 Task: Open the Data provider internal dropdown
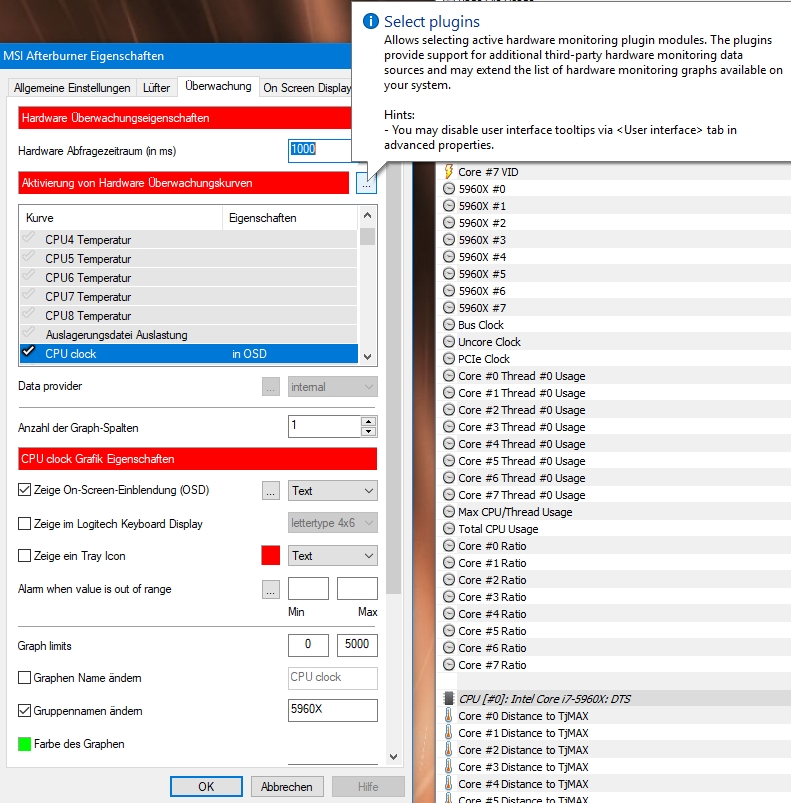click(x=333, y=387)
